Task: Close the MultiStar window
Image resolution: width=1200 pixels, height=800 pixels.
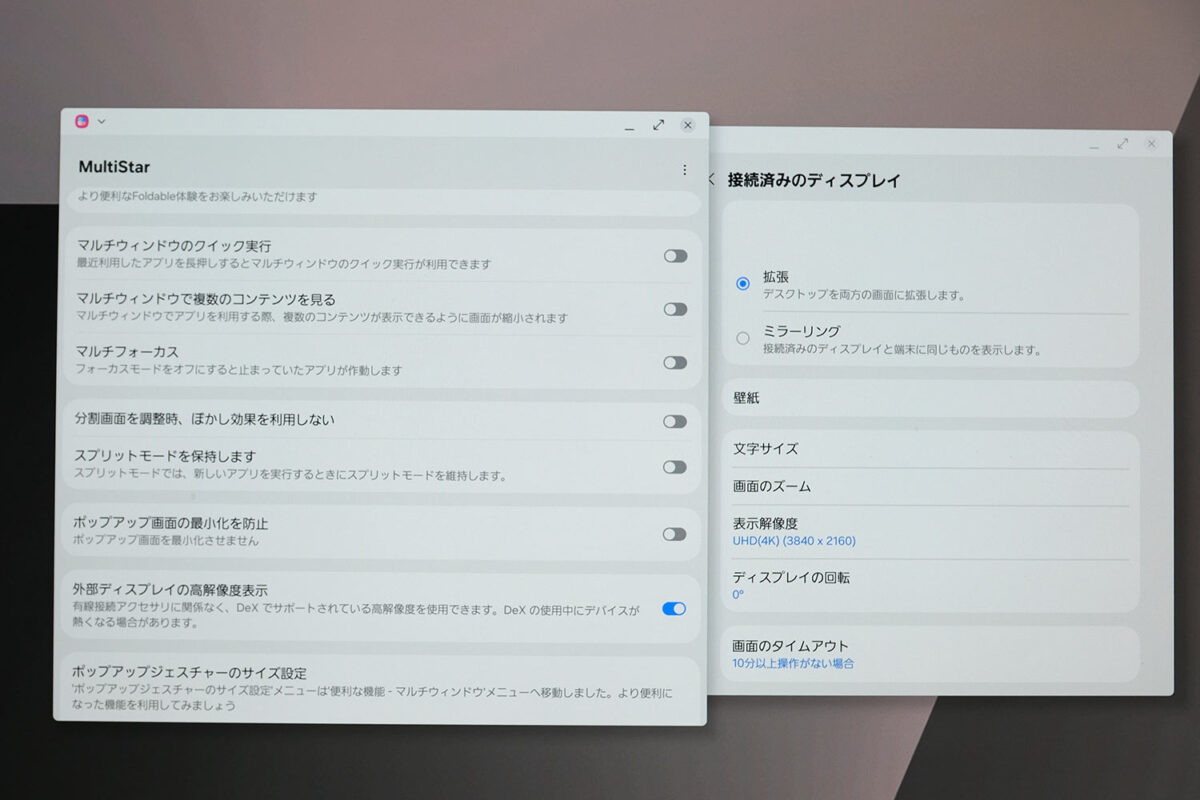Action: pyautogui.click(x=688, y=125)
